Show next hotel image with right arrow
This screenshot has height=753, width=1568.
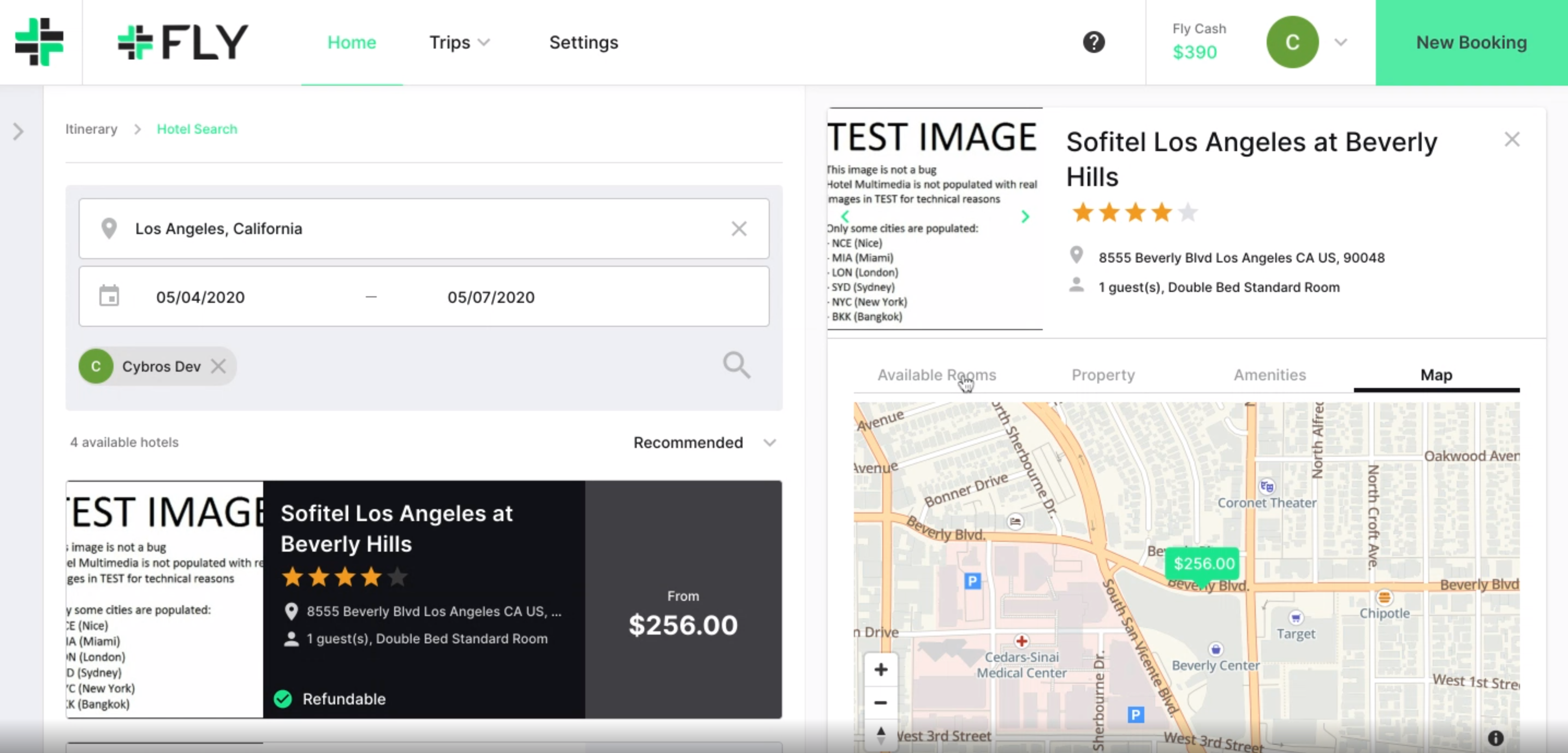[x=1025, y=216]
